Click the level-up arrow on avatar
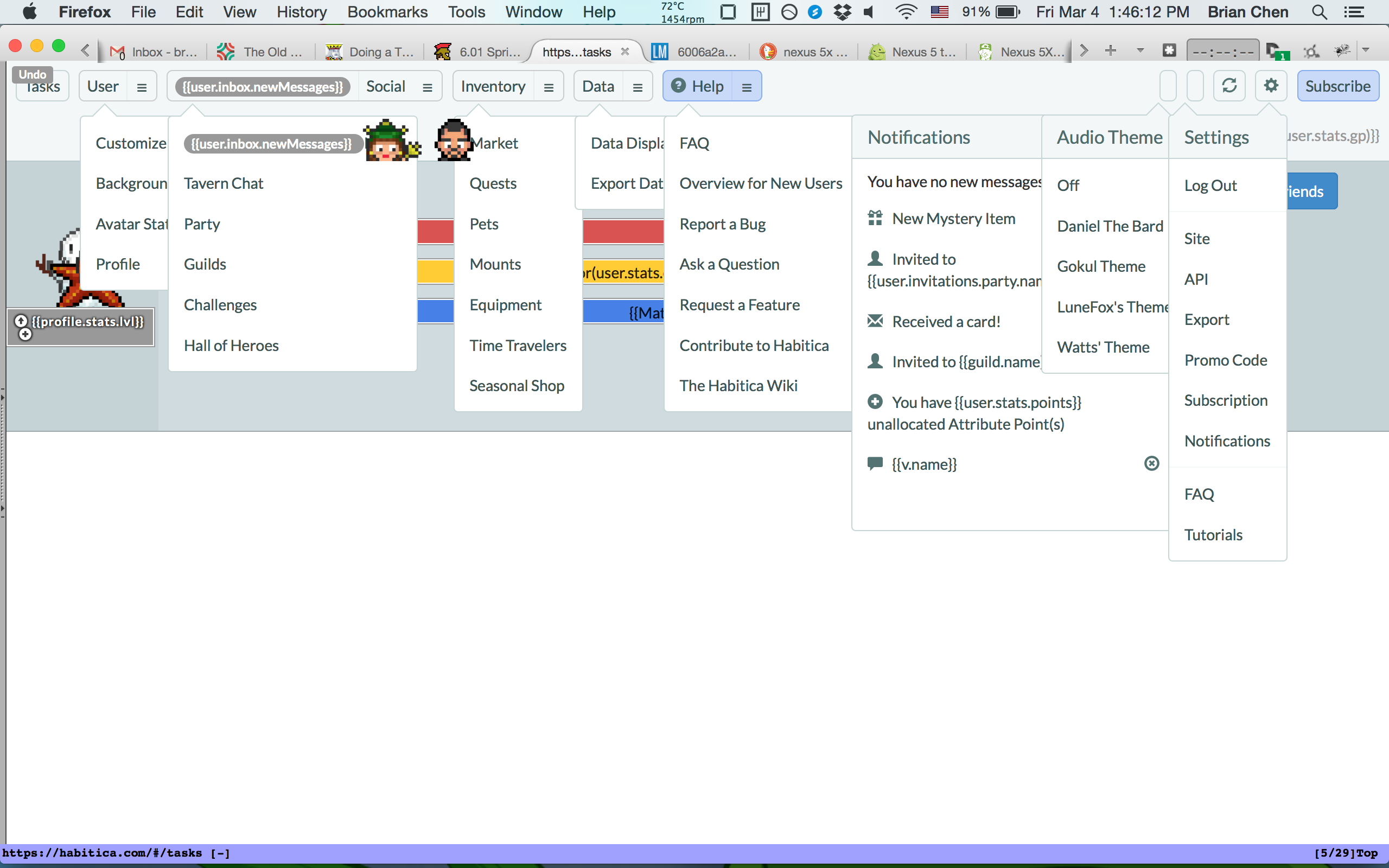 point(21,321)
